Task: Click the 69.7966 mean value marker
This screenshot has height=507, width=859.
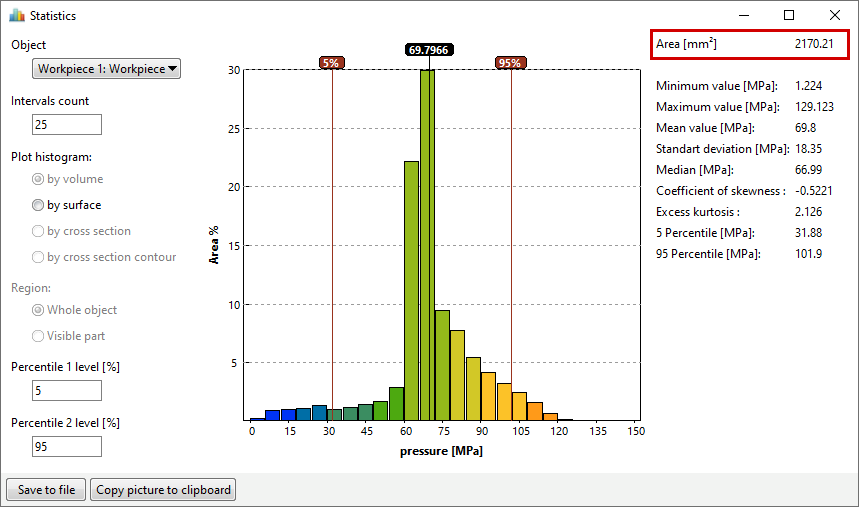Action: [428, 49]
